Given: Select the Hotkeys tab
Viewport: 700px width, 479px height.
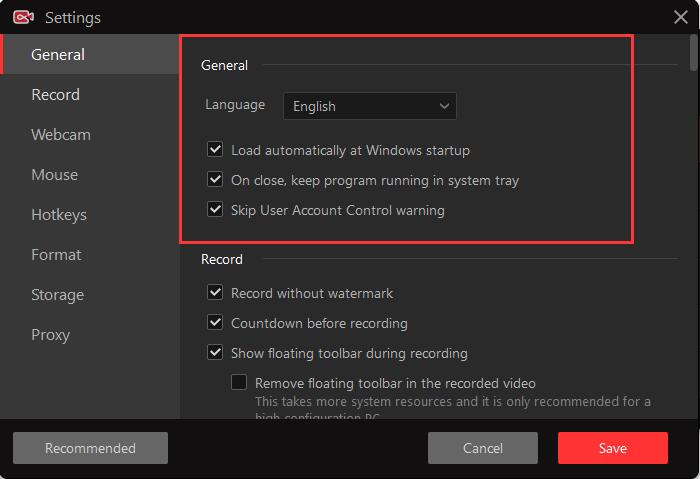Looking at the screenshot, I should click(89, 215).
